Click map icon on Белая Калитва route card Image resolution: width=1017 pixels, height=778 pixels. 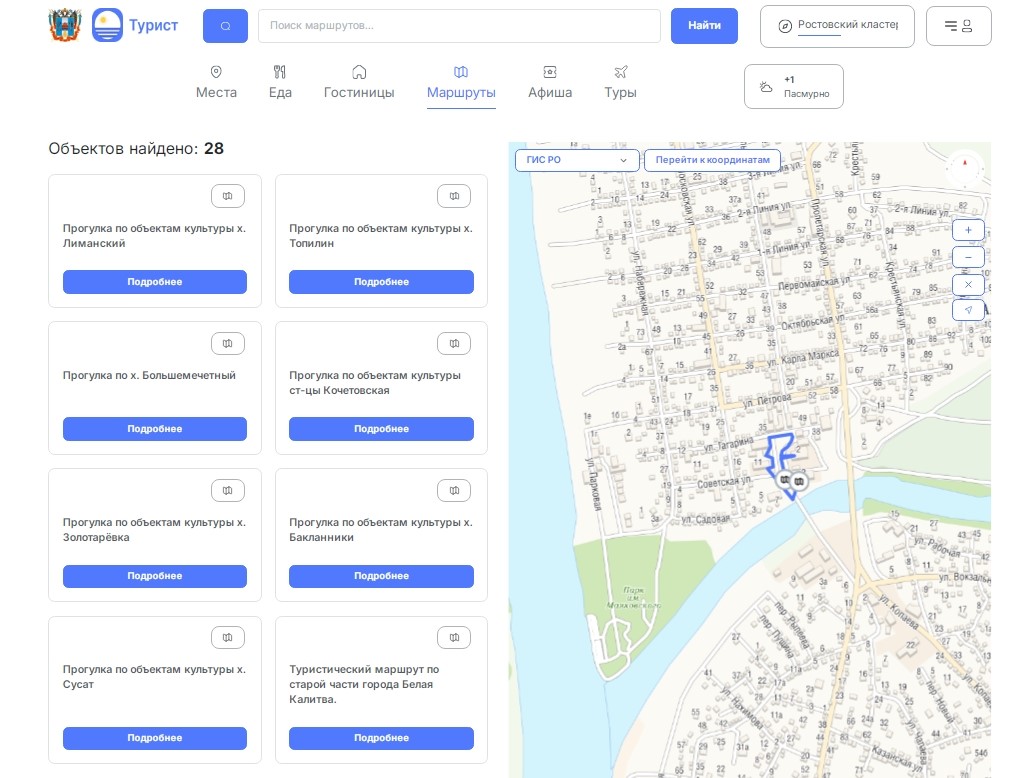click(454, 637)
